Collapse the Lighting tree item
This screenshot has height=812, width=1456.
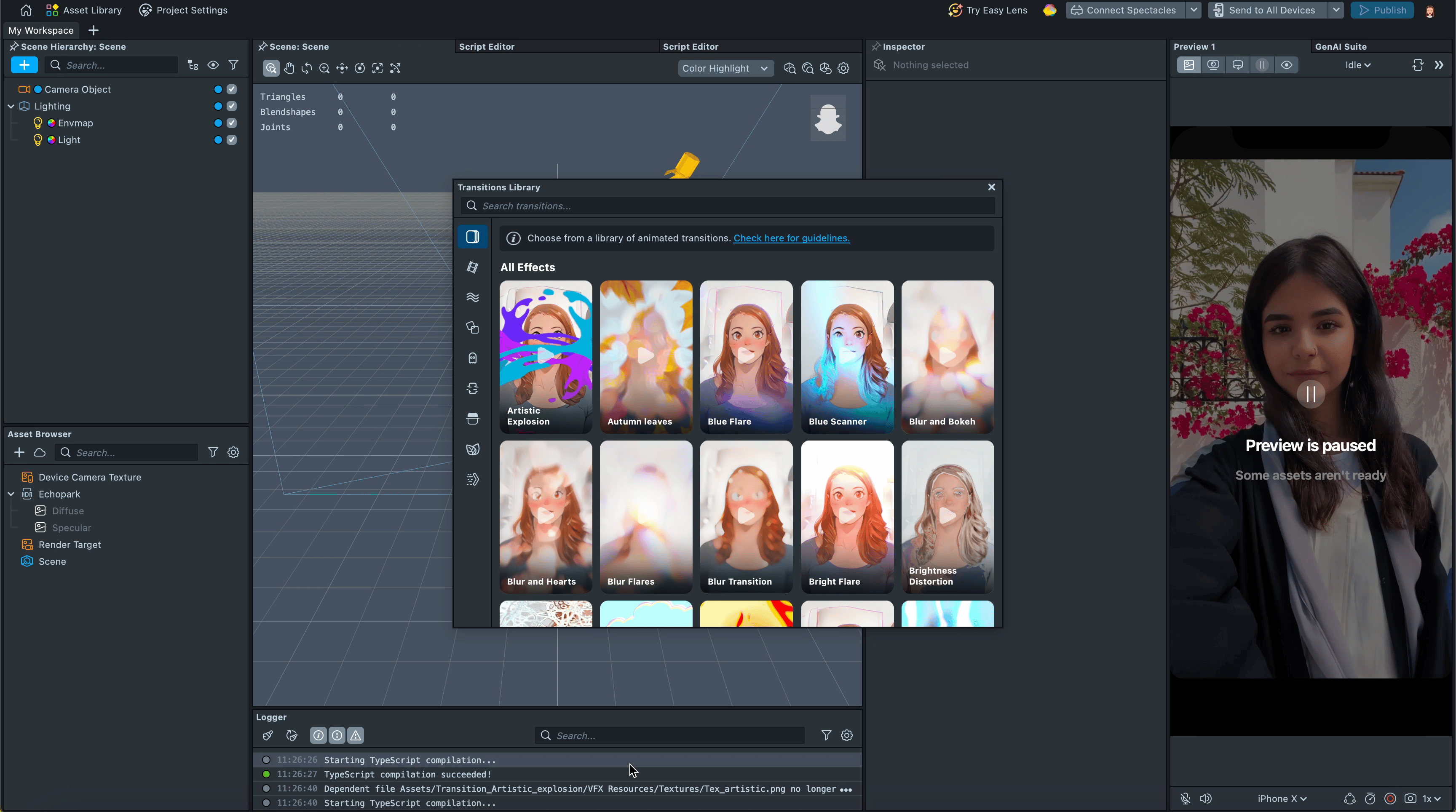[x=11, y=106]
